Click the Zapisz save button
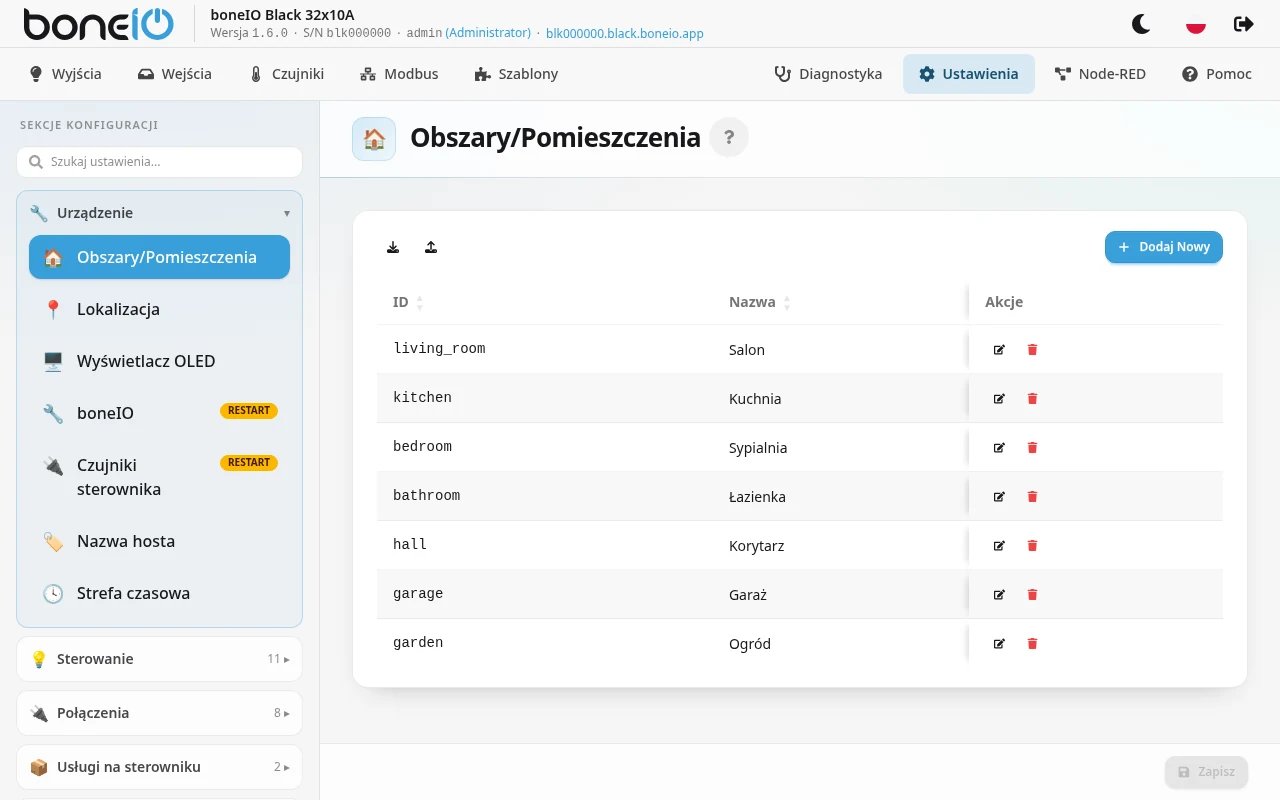1280x800 pixels. 1206,772
